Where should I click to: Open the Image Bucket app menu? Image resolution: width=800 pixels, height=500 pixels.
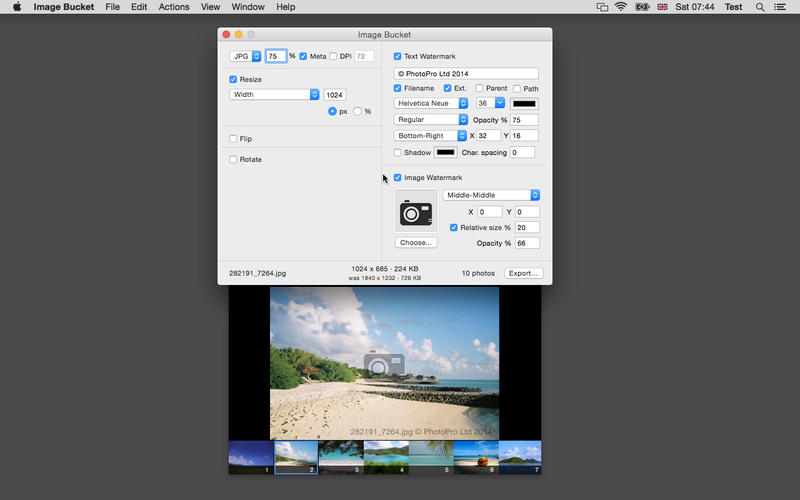tap(64, 7)
